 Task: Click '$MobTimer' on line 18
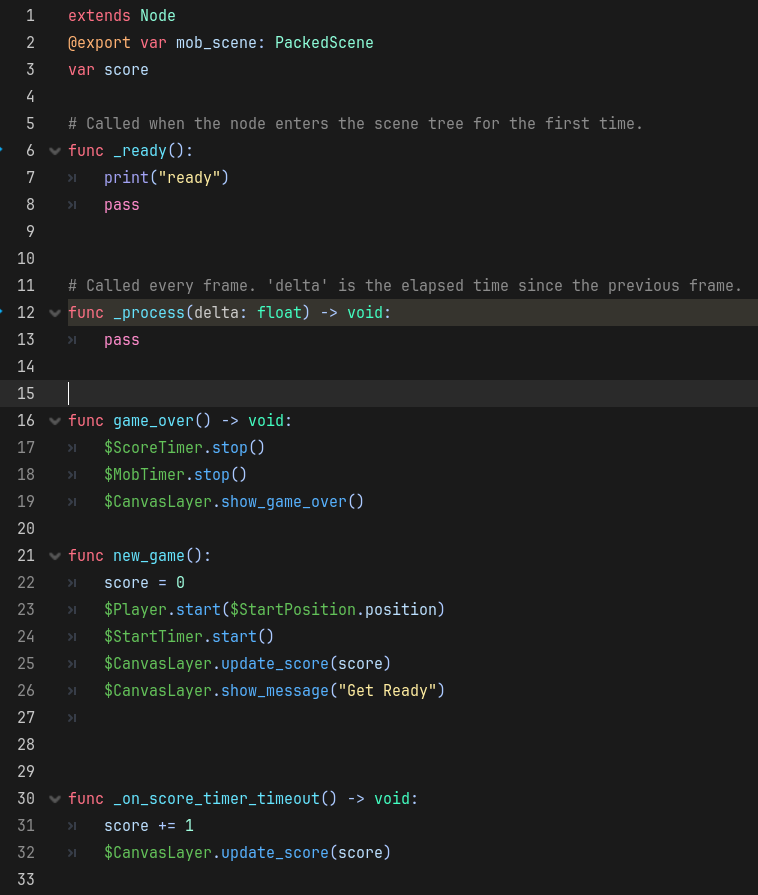[144, 474]
